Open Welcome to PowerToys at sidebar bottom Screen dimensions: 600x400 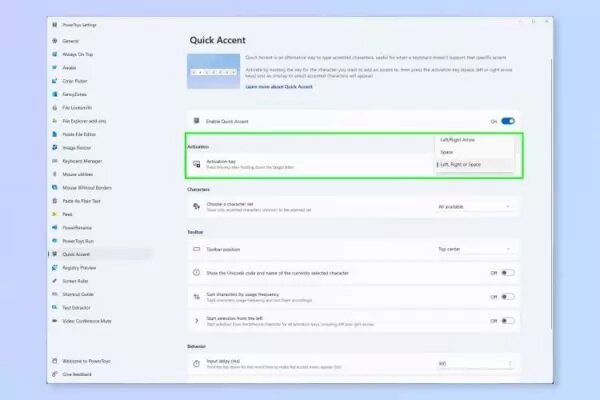[x=86, y=361]
